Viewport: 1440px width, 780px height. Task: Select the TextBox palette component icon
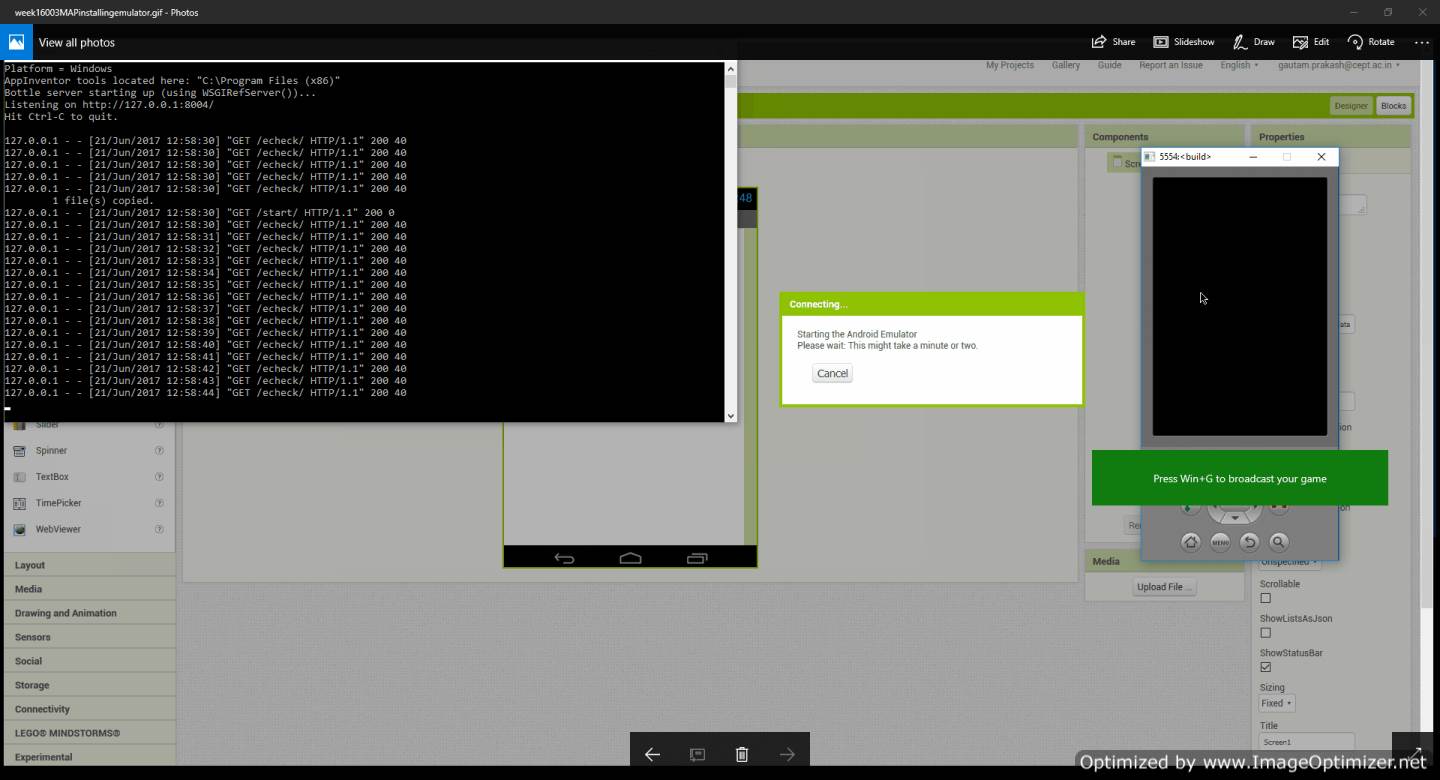19,477
